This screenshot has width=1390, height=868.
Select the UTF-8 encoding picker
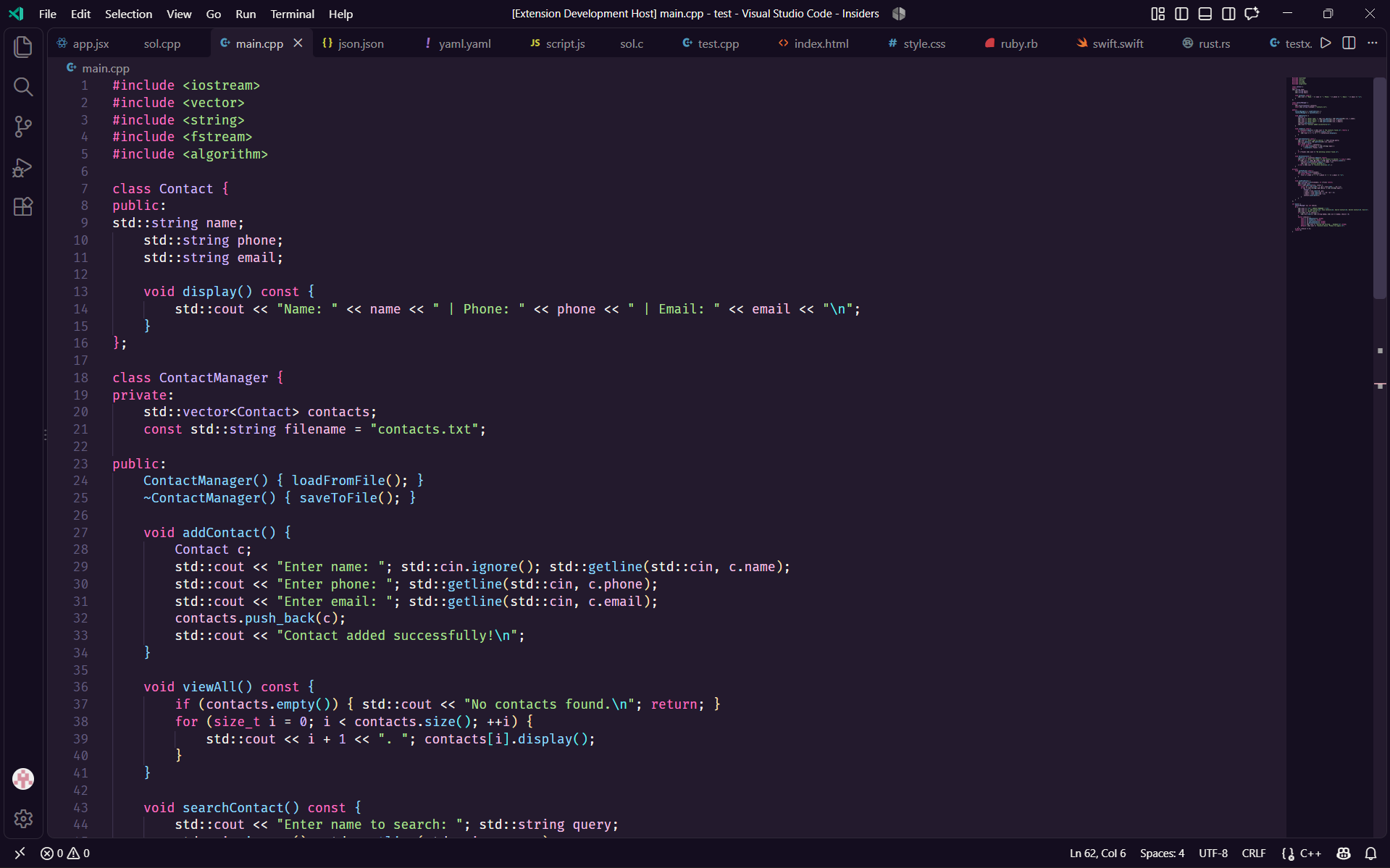point(1213,853)
